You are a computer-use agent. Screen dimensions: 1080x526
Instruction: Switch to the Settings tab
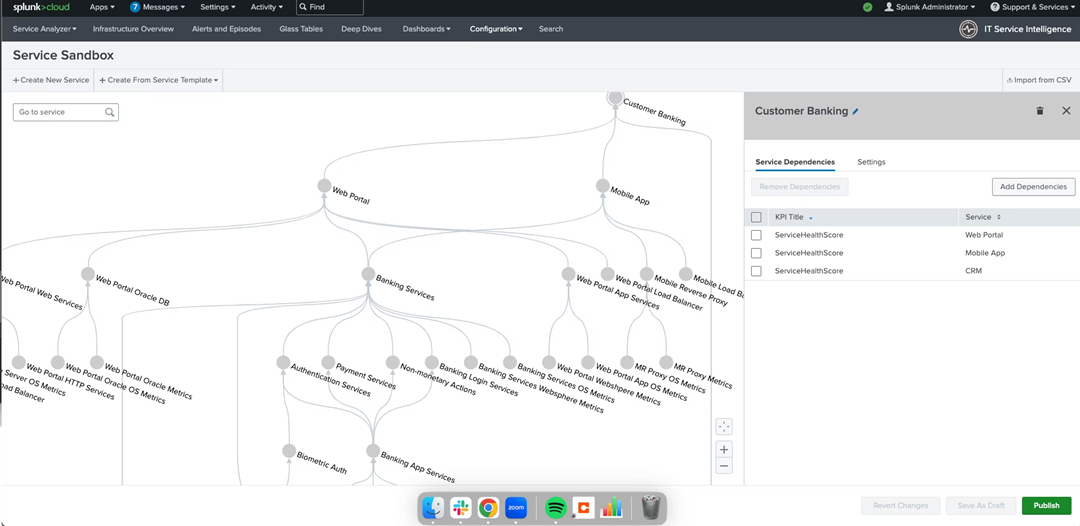point(871,162)
